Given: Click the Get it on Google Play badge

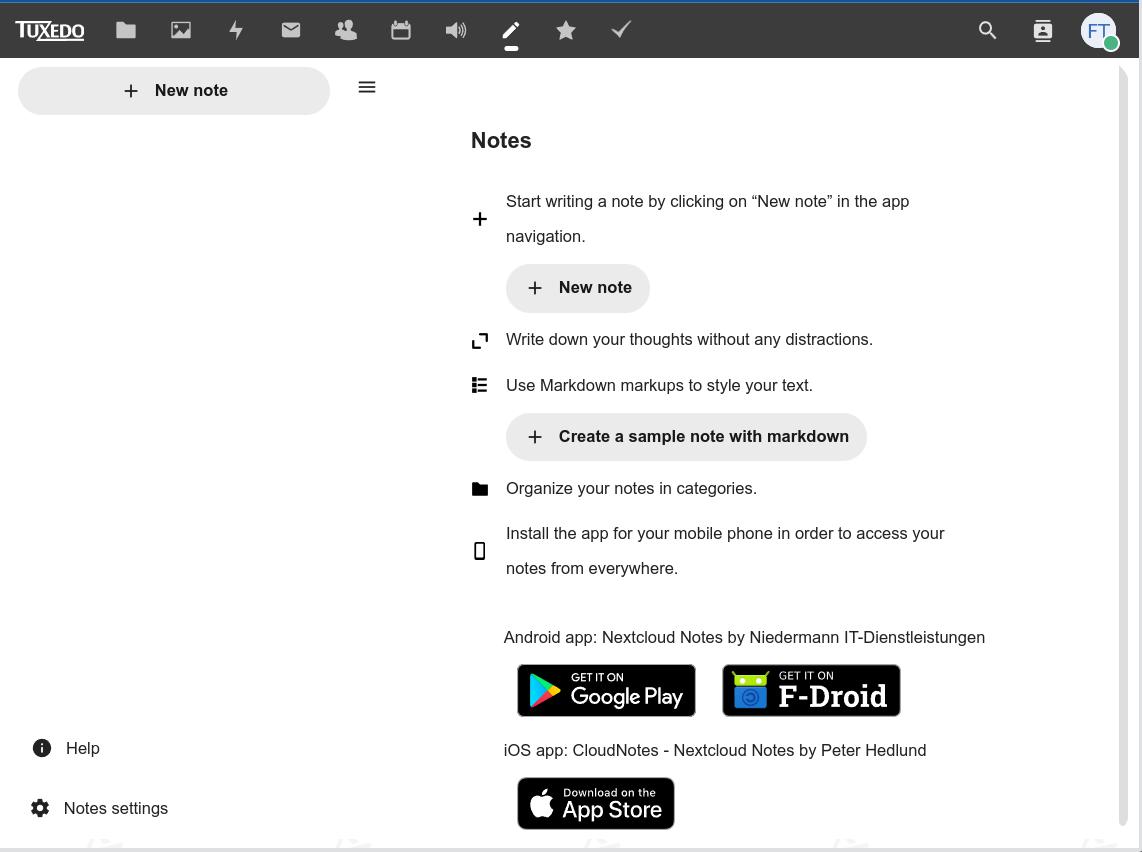Looking at the screenshot, I should click(607, 690).
